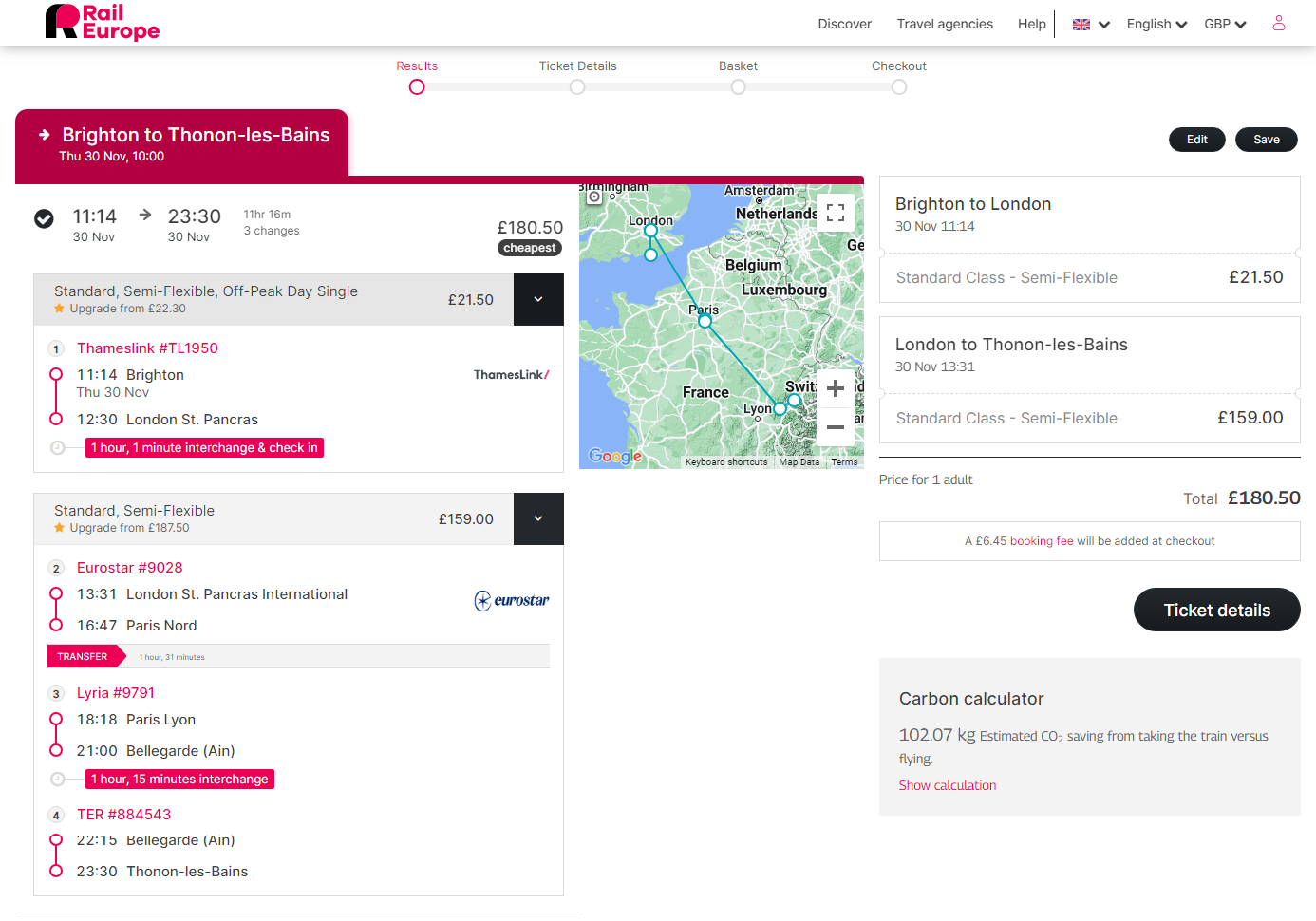Open Thameslink #TL1950 train details
Viewport: 1316px width, 921px height.
[147, 348]
